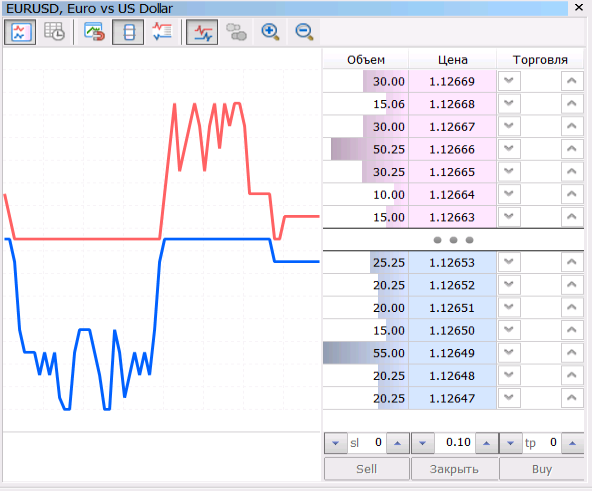Click up chevron in the 1.12664 row

(x=572, y=194)
